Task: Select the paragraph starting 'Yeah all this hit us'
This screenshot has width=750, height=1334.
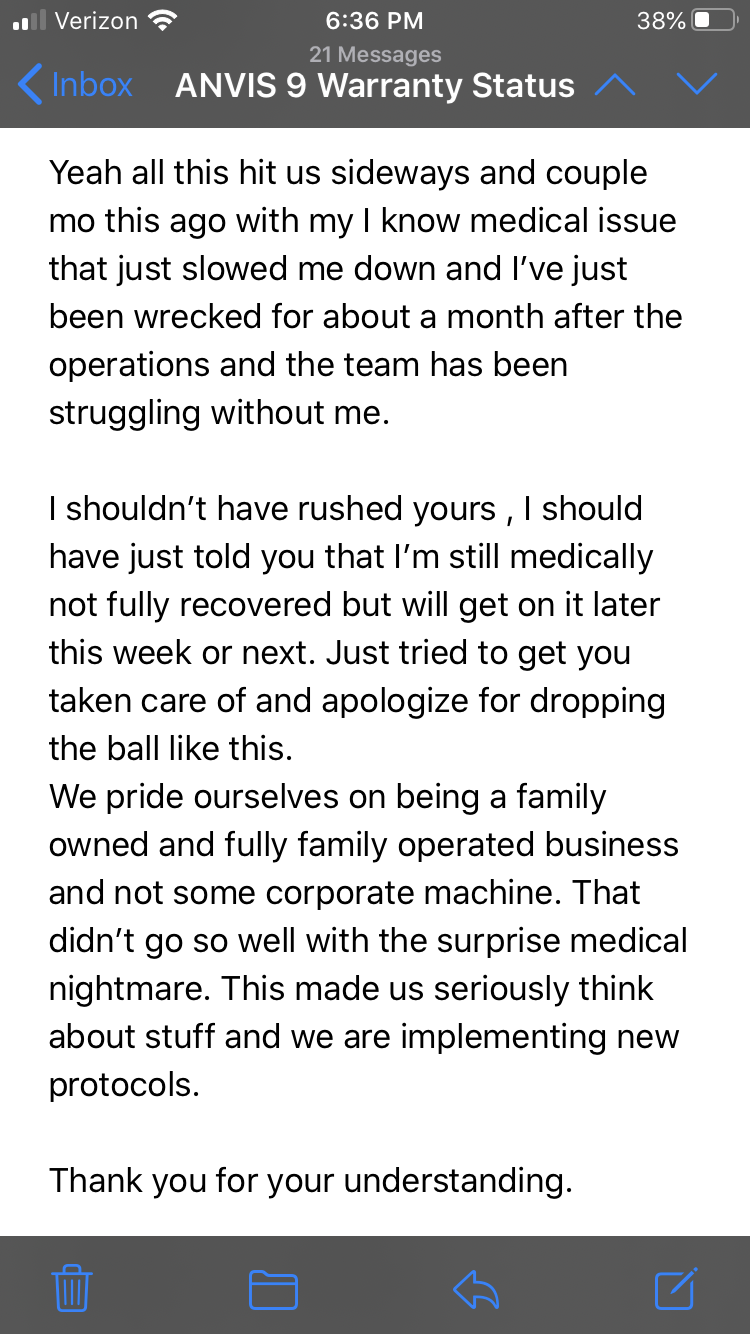Action: click(x=366, y=292)
